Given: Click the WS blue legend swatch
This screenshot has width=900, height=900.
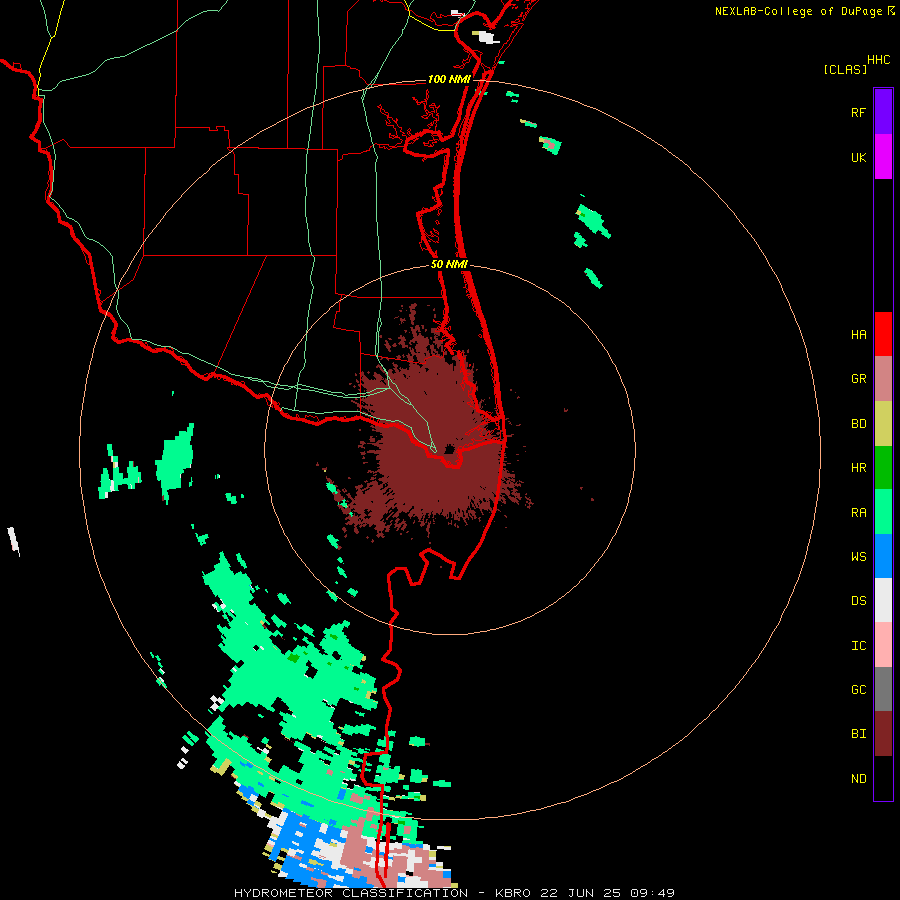Looking at the screenshot, I should [x=883, y=556].
